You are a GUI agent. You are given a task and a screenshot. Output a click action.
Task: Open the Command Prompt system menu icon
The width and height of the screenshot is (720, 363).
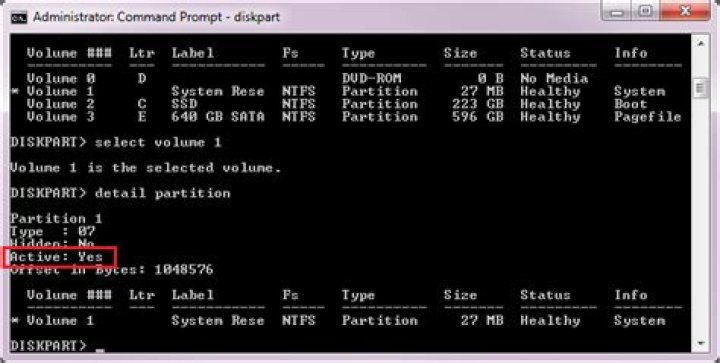(x=19, y=17)
